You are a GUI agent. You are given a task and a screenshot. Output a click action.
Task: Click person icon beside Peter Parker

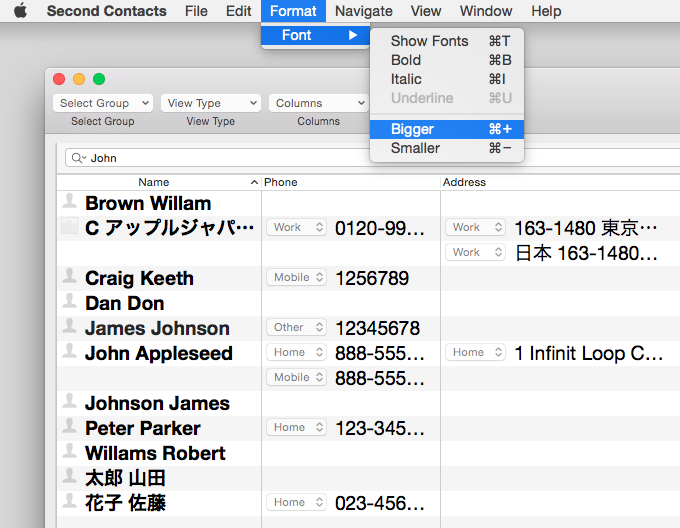[69, 426]
